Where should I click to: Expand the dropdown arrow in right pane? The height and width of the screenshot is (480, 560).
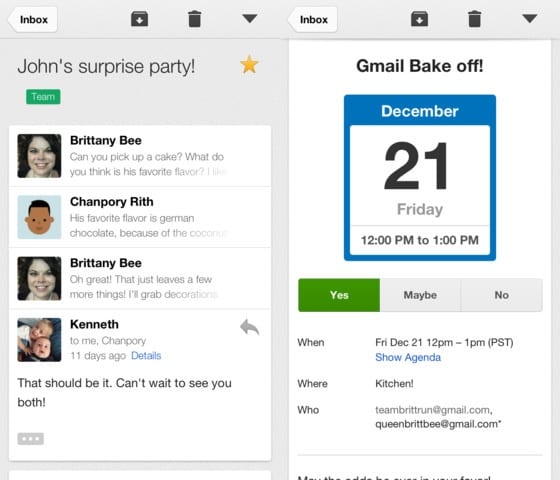click(x=530, y=19)
